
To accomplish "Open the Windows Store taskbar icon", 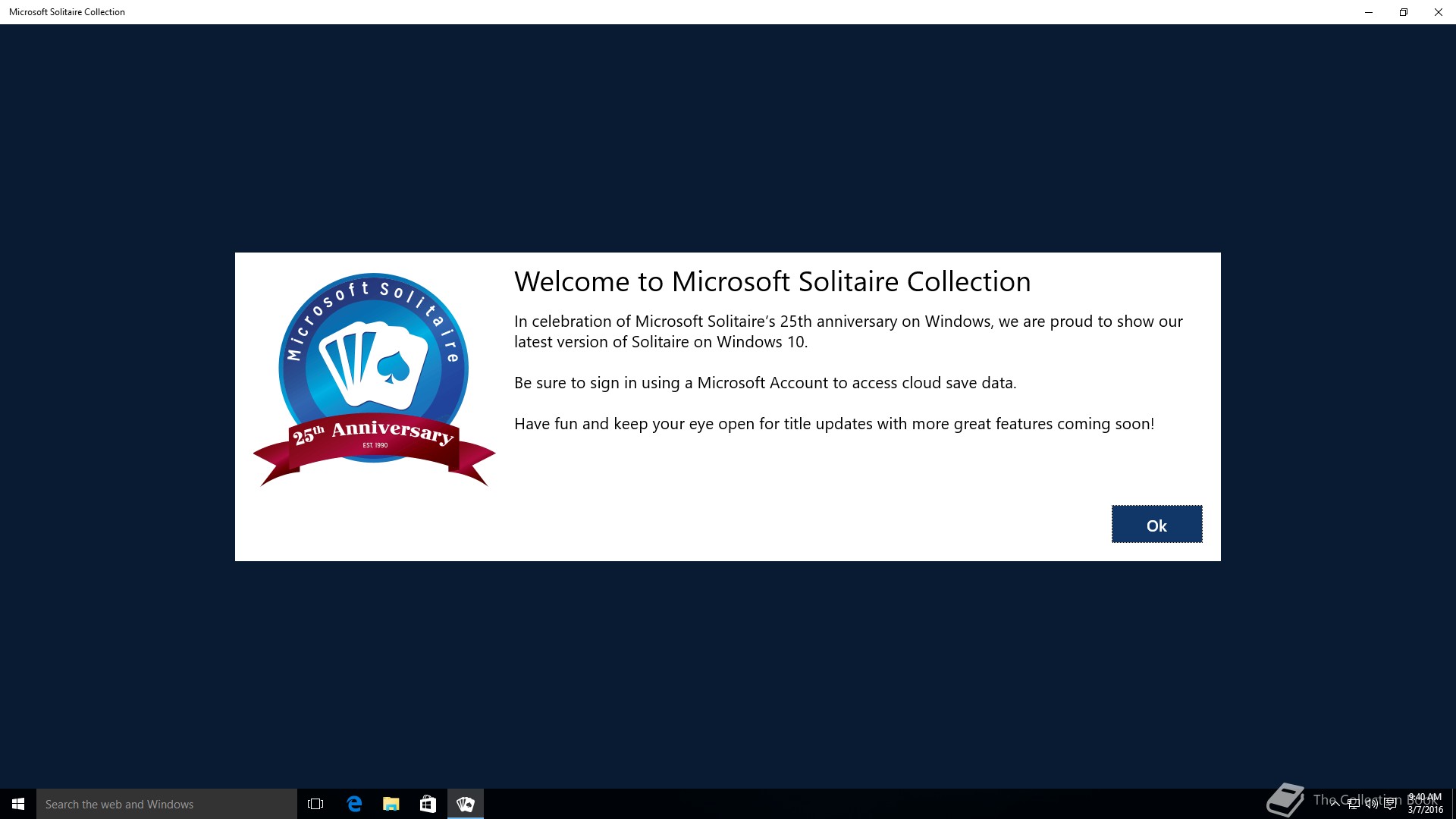I will click(x=428, y=804).
